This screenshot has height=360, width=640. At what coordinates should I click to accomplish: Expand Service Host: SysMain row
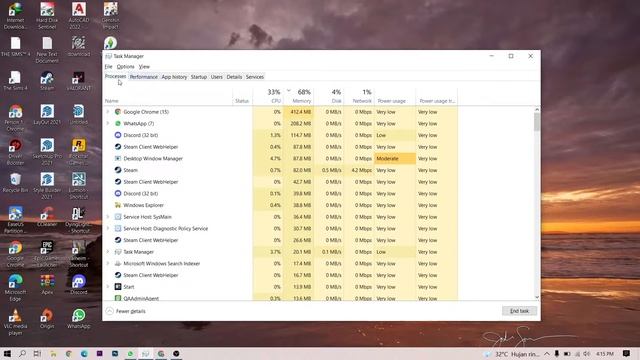tap(108, 217)
